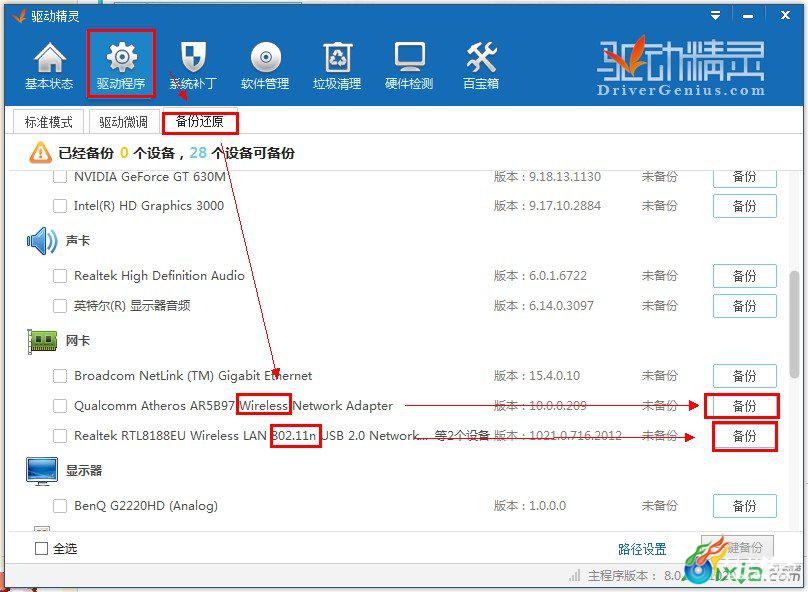Switch to 驱动微调 tab
This screenshot has height=592, width=808.
(124, 122)
